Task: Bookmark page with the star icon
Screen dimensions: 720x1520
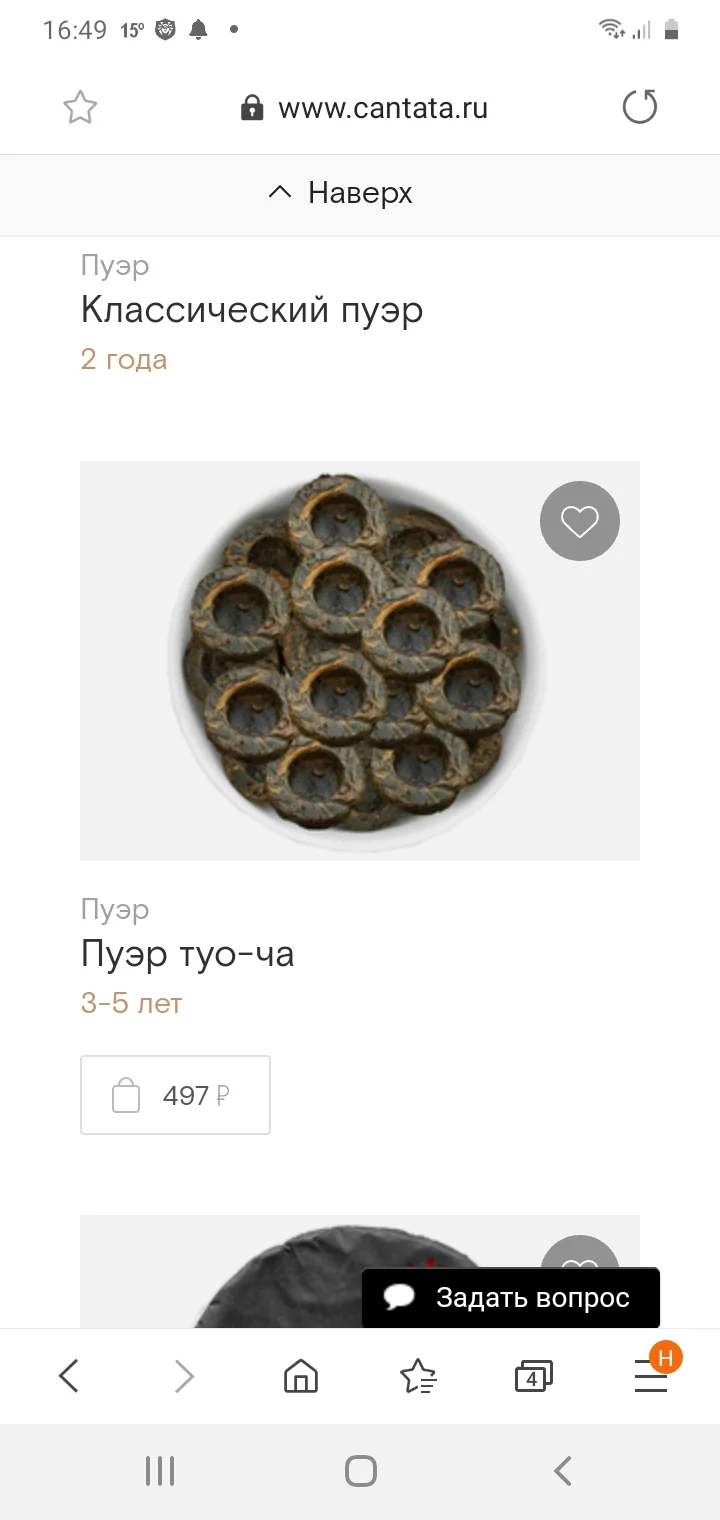Action: click(x=80, y=107)
